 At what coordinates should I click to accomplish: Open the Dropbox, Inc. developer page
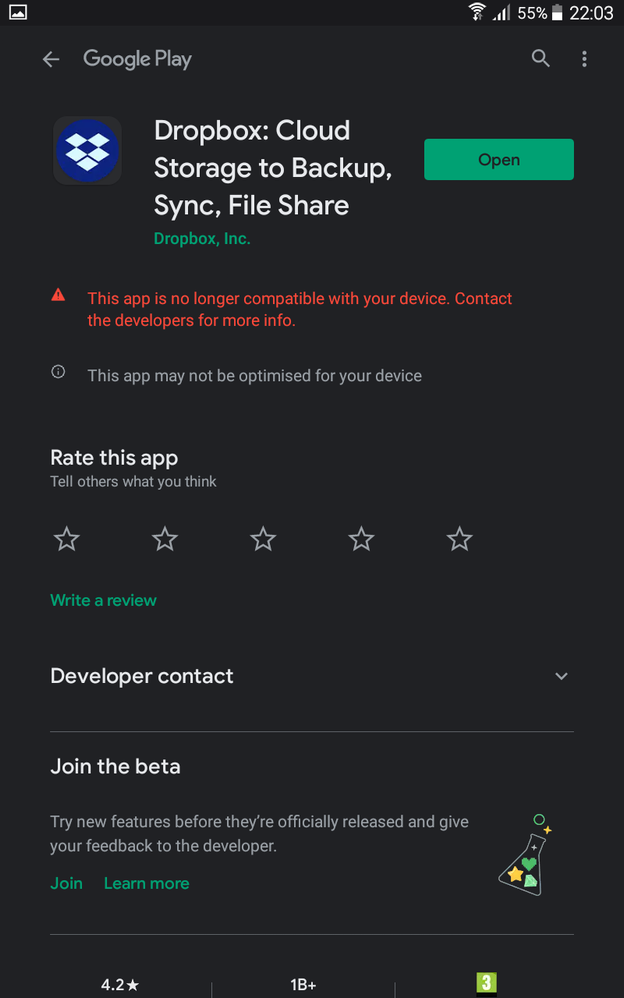tap(202, 239)
